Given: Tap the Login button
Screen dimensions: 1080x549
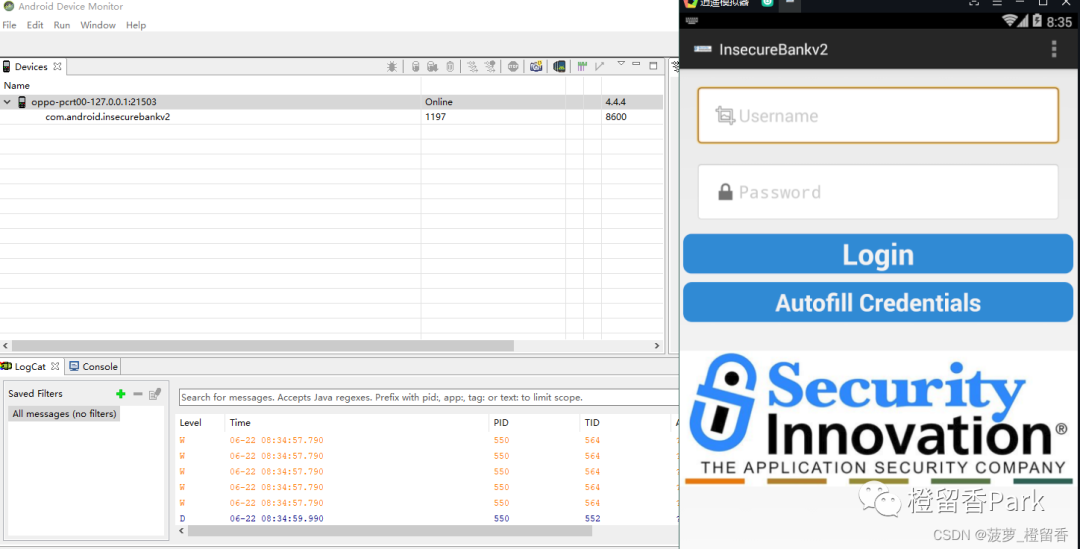Looking at the screenshot, I should tap(878, 254).
